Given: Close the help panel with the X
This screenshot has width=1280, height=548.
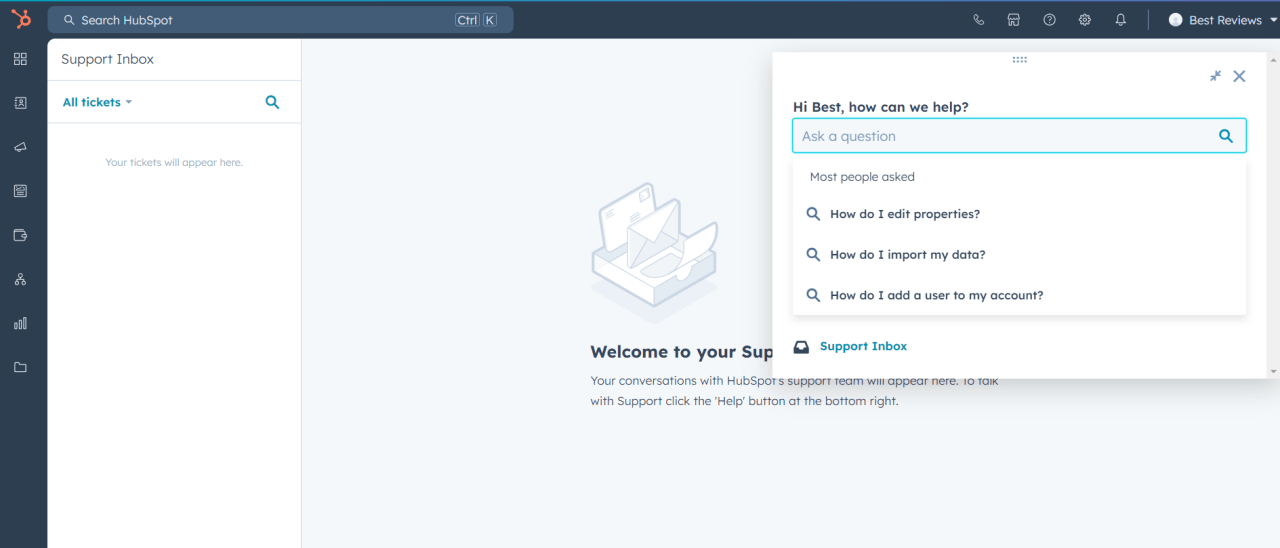Looking at the screenshot, I should (1239, 76).
